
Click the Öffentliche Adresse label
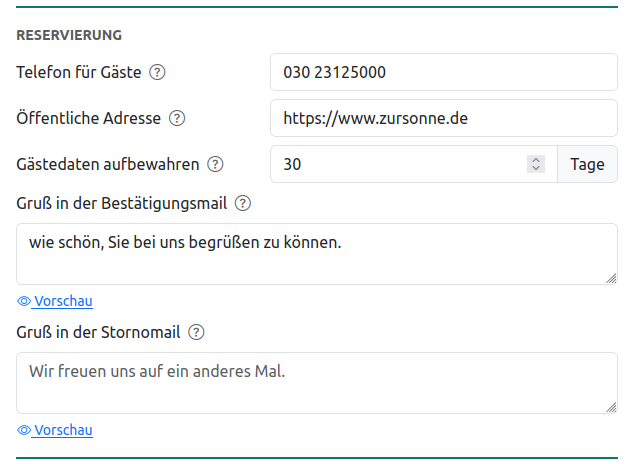click(89, 118)
